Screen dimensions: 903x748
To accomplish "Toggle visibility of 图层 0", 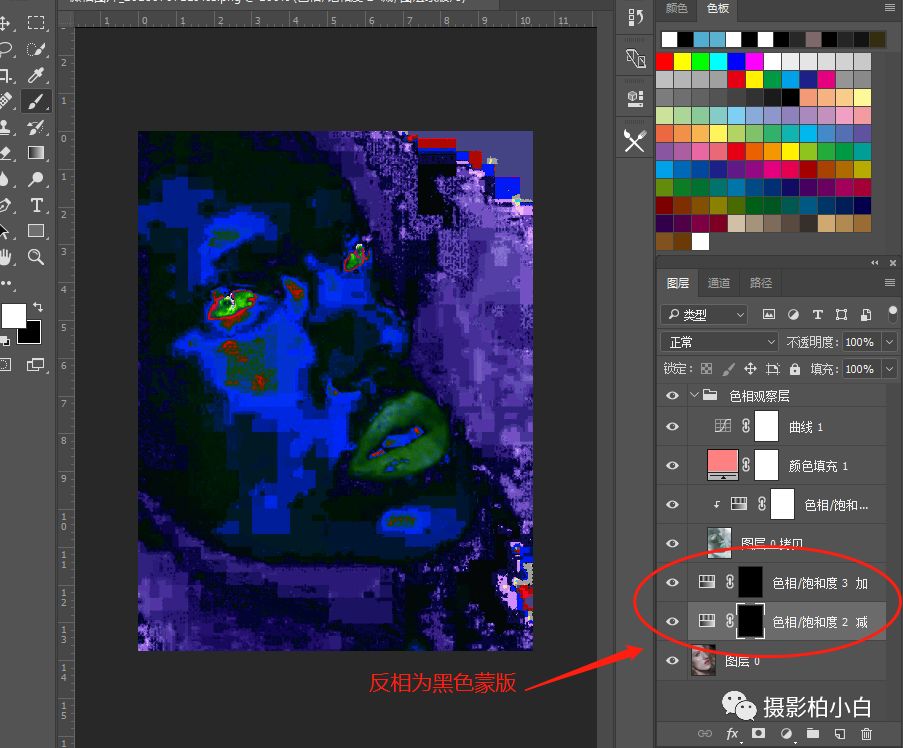I will [x=672, y=661].
